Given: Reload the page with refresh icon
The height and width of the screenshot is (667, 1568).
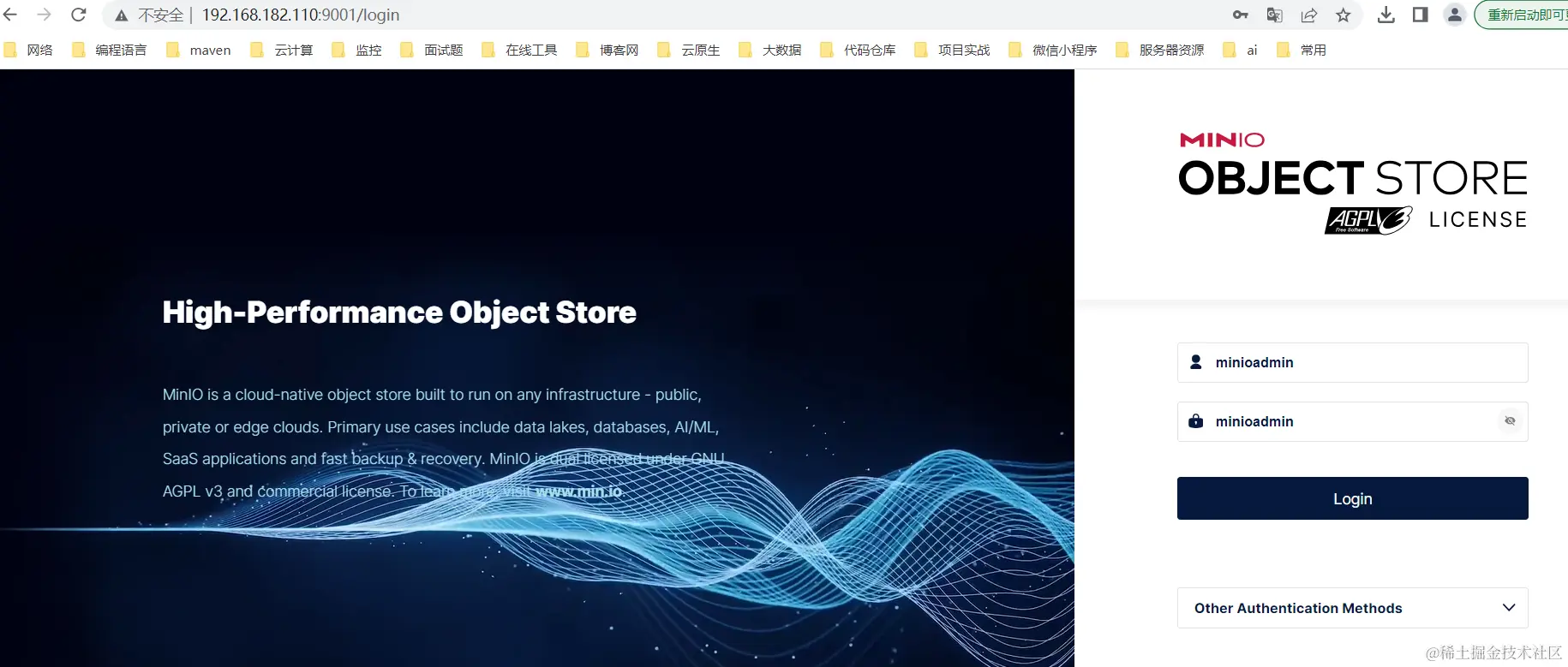Looking at the screenshot, I should [x=79, y=15].
